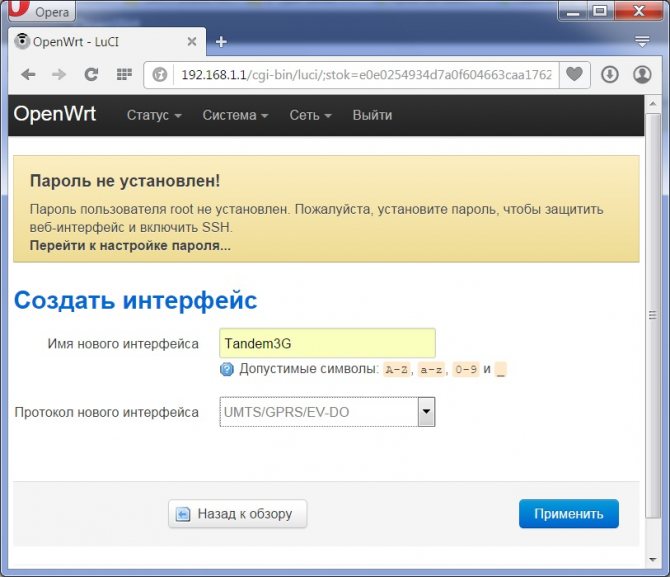Minimize the Opera window

[x=573, y=11]
